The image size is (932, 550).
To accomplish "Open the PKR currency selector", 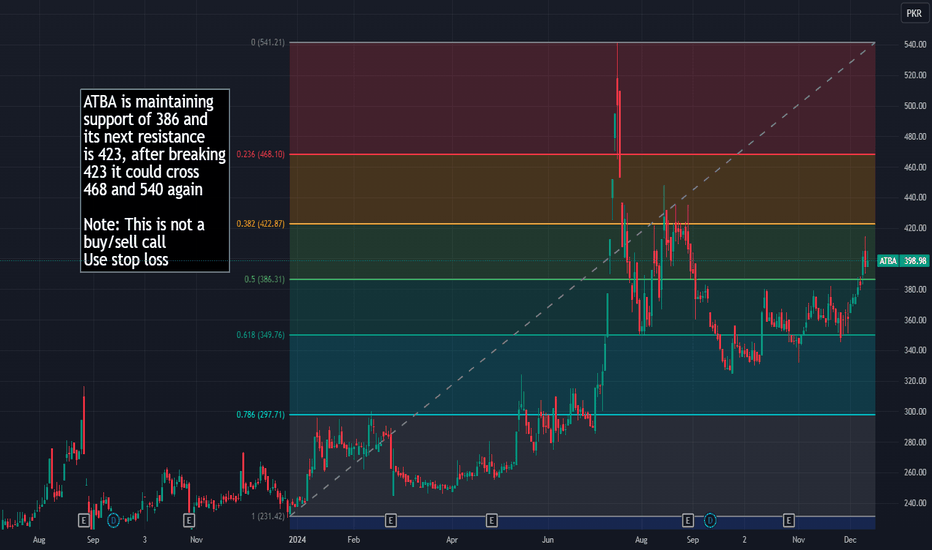I will 914,13.
